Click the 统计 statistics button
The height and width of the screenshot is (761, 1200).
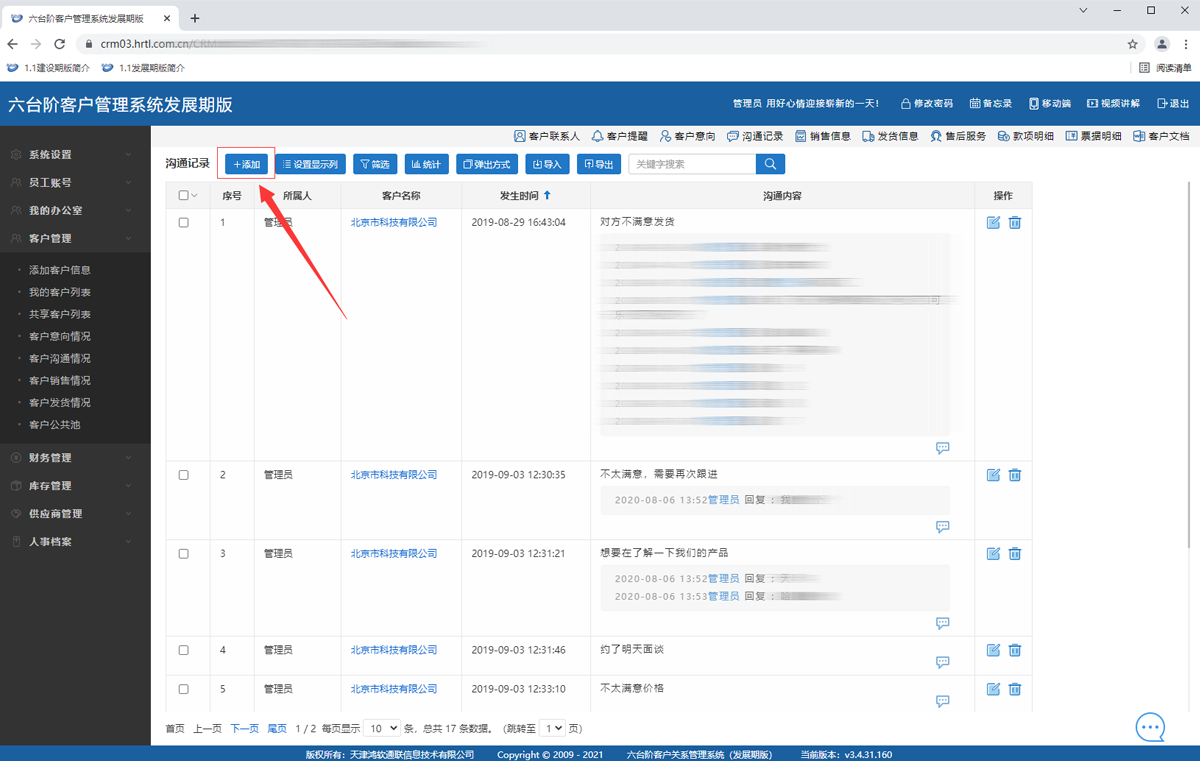pos(427,164)
